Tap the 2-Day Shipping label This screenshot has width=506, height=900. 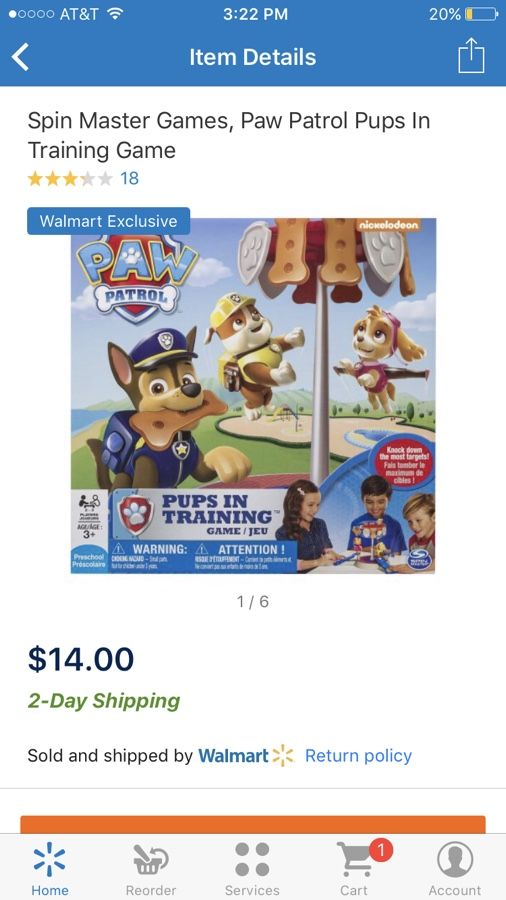tap(104, 701)
